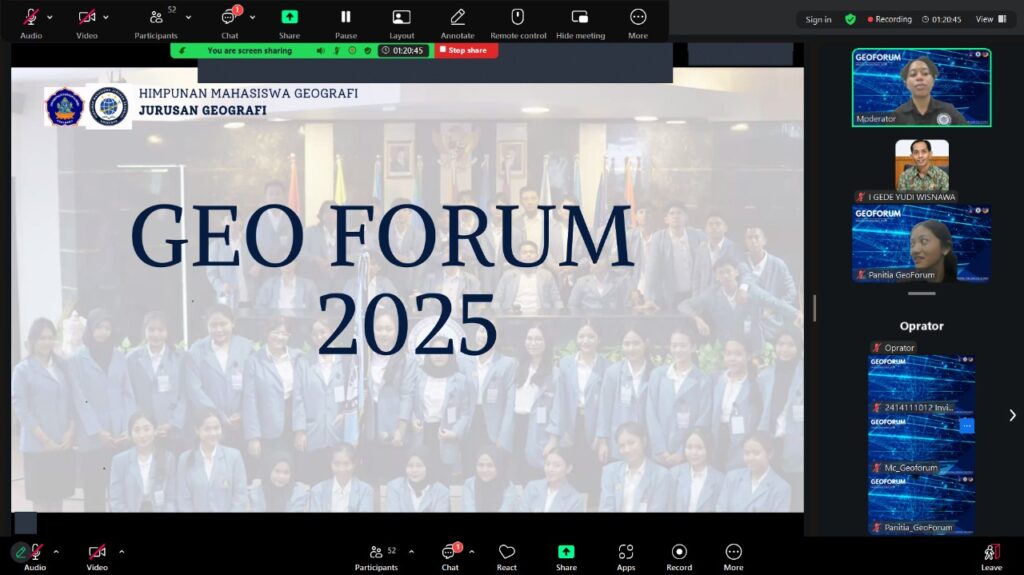The width and height of the screenshot is (1024, 575).
Task: Expand audio options arrow in top toolbar
Action: [51, 17]
